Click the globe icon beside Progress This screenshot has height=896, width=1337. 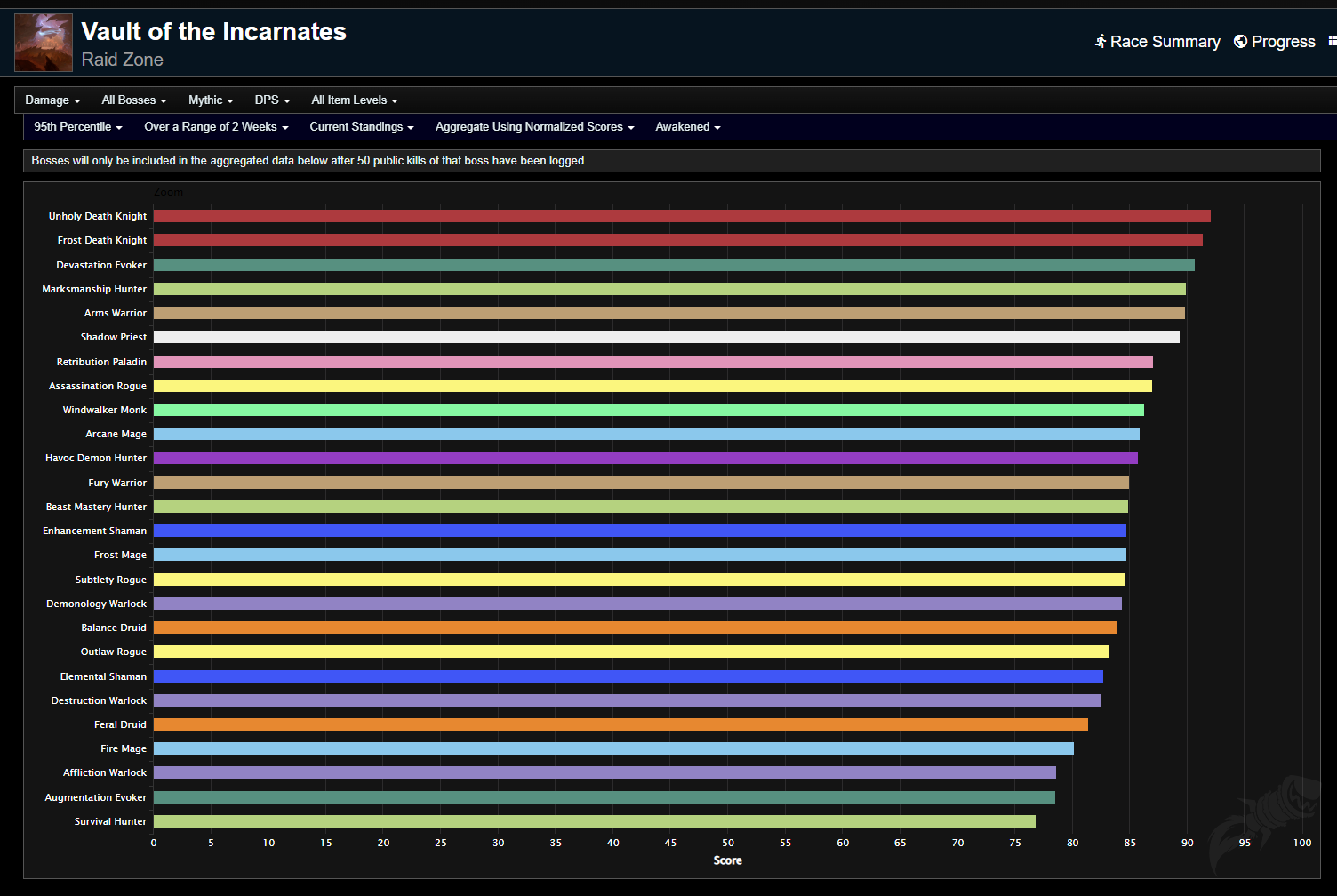(1240, 42)
